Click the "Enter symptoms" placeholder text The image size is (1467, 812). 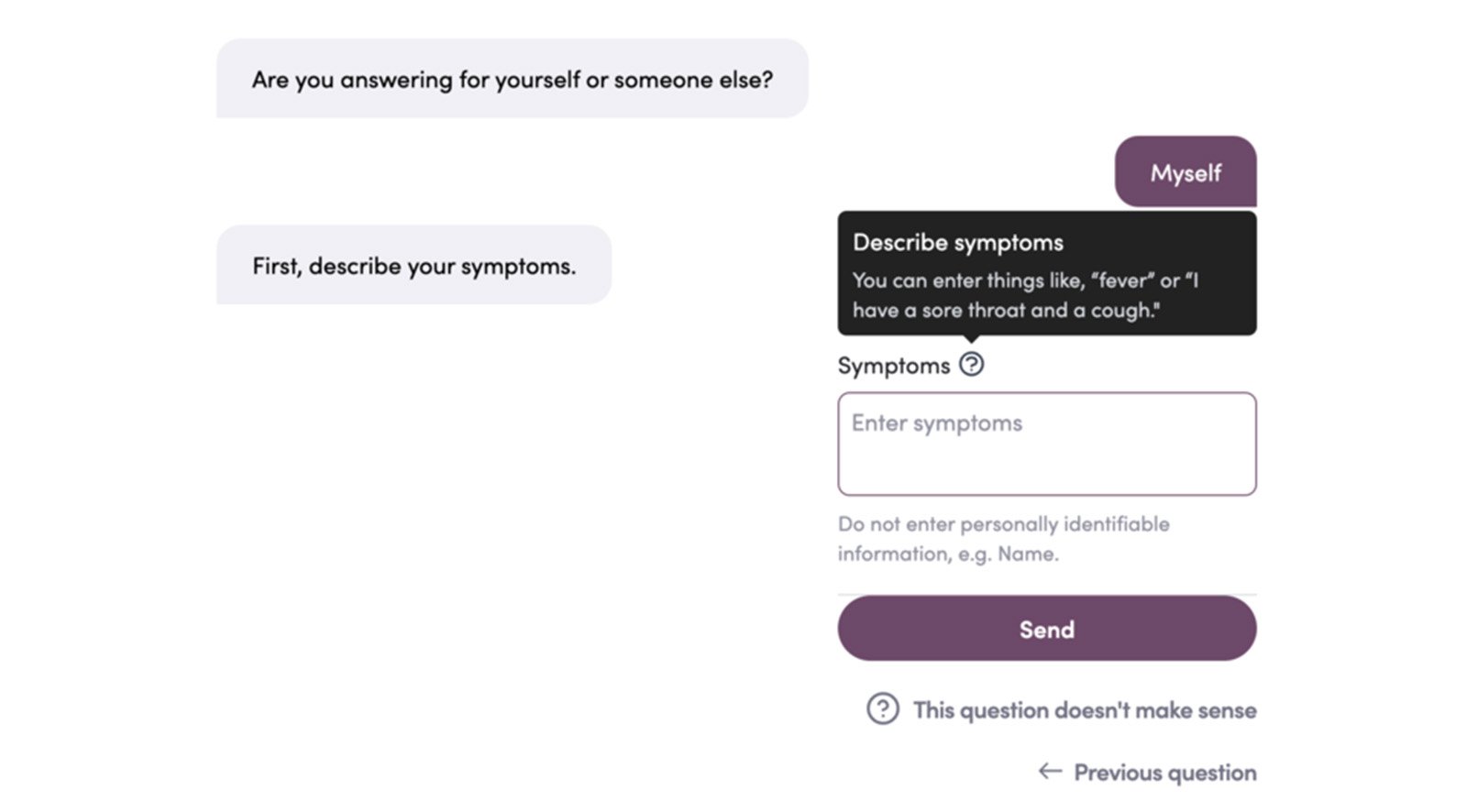(x=936, y=423)
